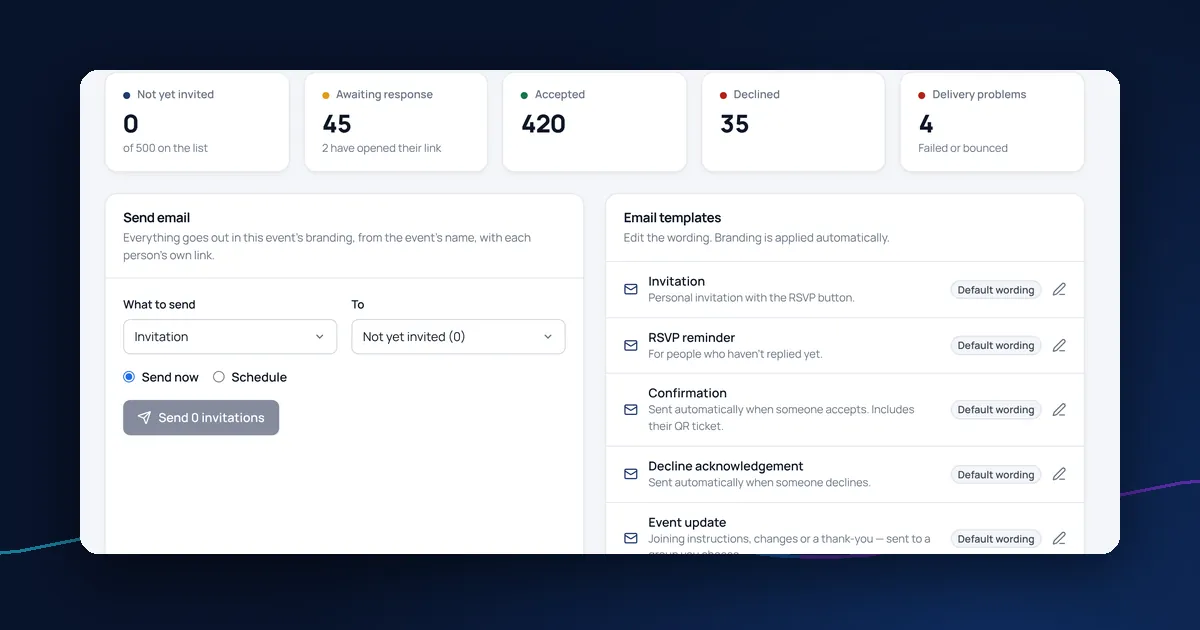Edit the Confirmation template pencil icon
This screenshot has height=630, width=1200.
[x=1059, y=409]
